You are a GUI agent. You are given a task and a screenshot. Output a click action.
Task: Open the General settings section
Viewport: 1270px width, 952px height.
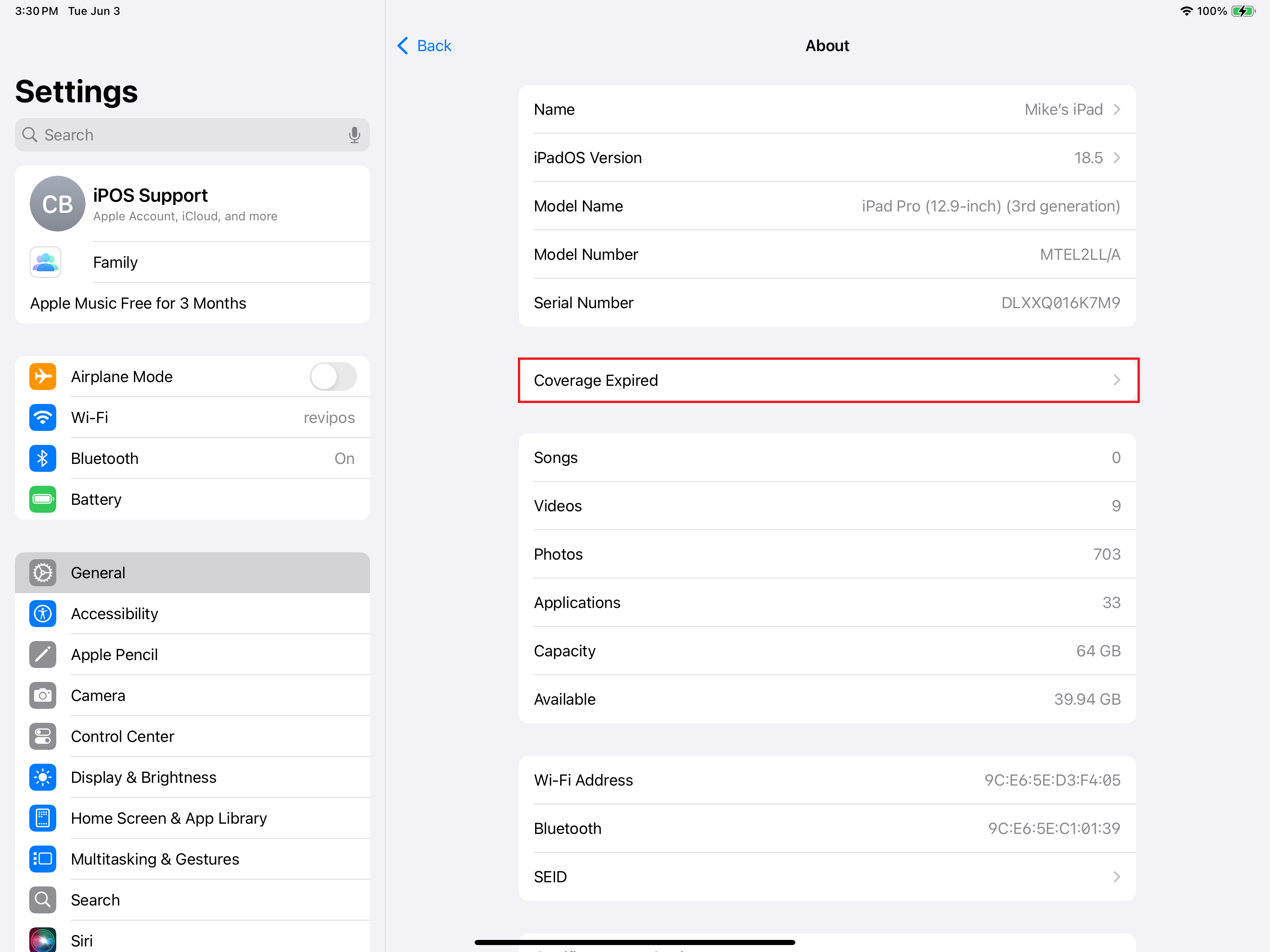pyautogui.click(x=192, y=573)
